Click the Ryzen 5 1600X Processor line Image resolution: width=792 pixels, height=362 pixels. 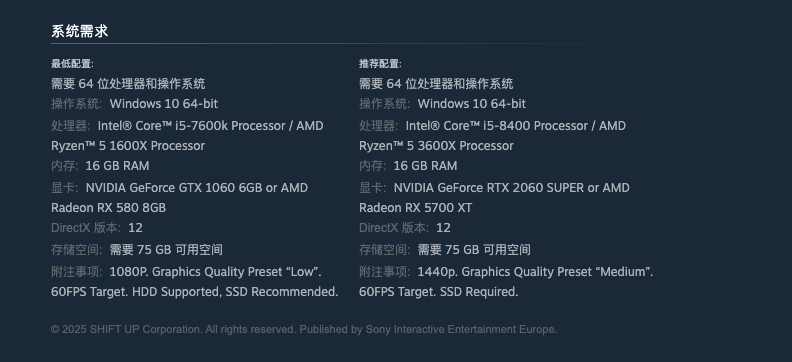[128, 146]
